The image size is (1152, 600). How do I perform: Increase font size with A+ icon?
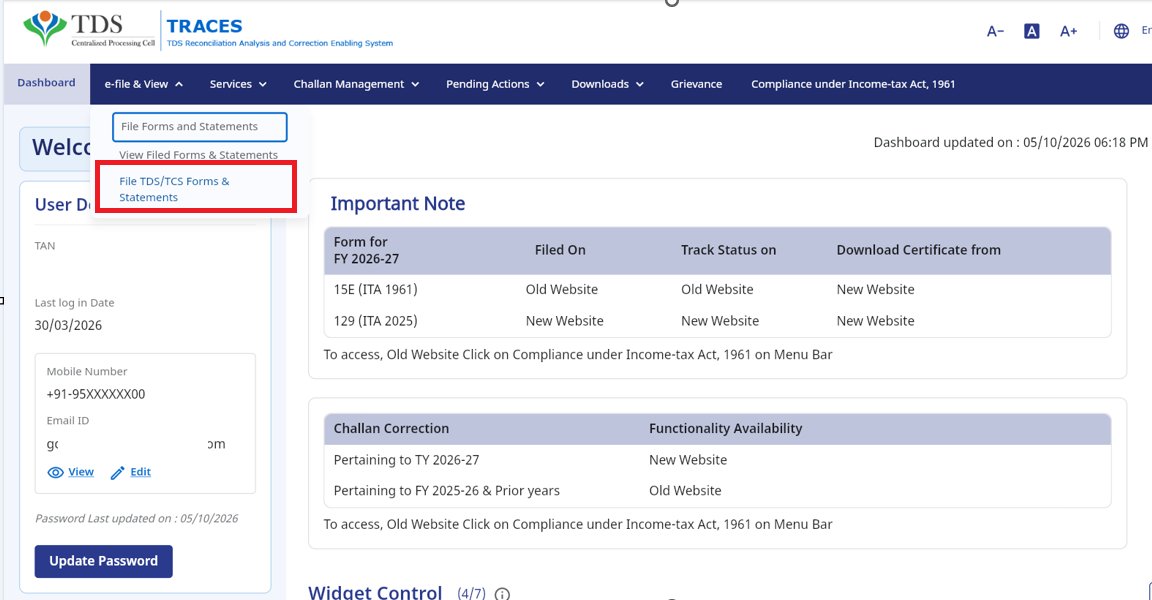1068,31
